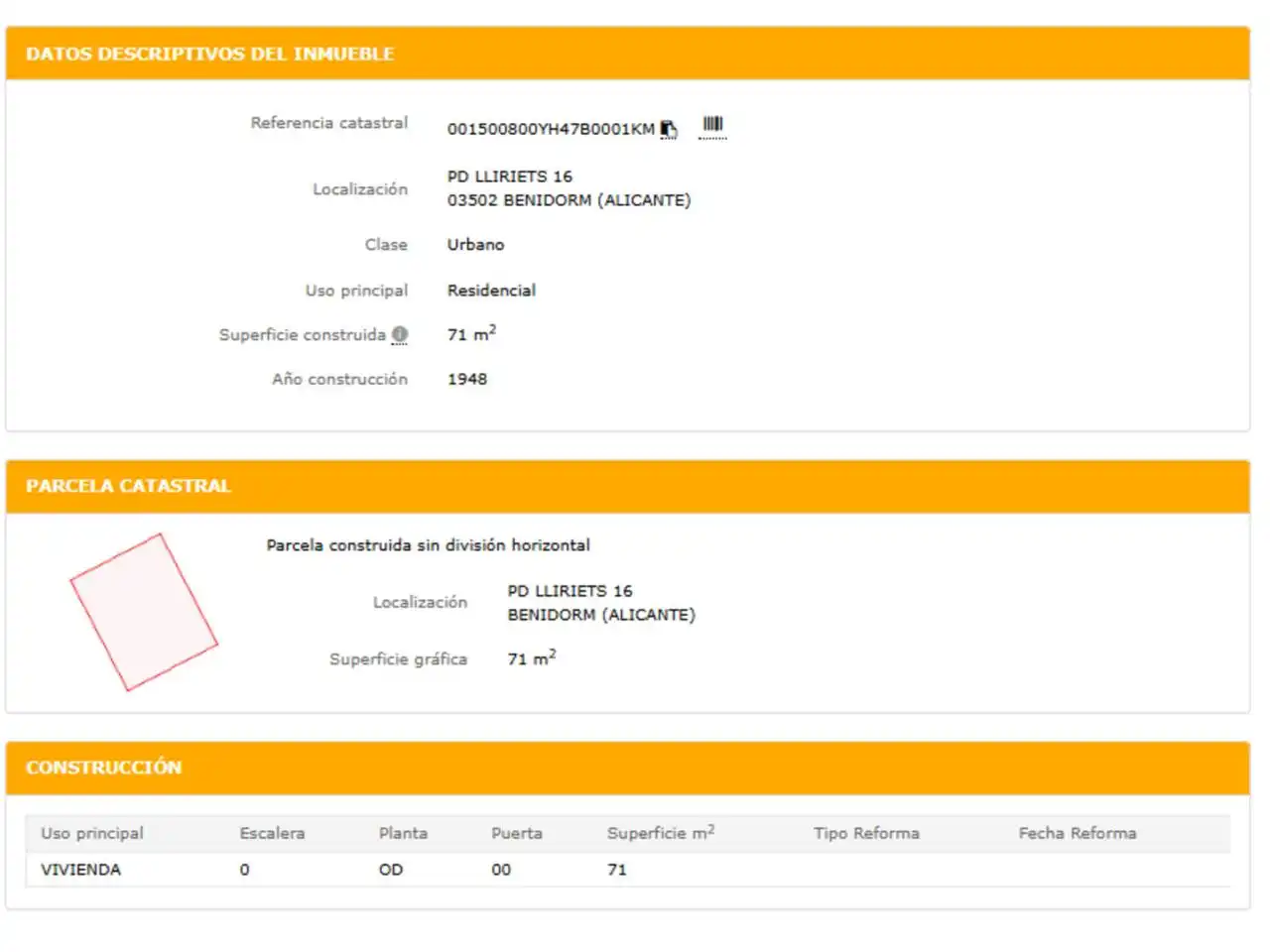Screen dimensions: 1270x952
Task: Click the construction year '1948'
Action: click(467, 379)
